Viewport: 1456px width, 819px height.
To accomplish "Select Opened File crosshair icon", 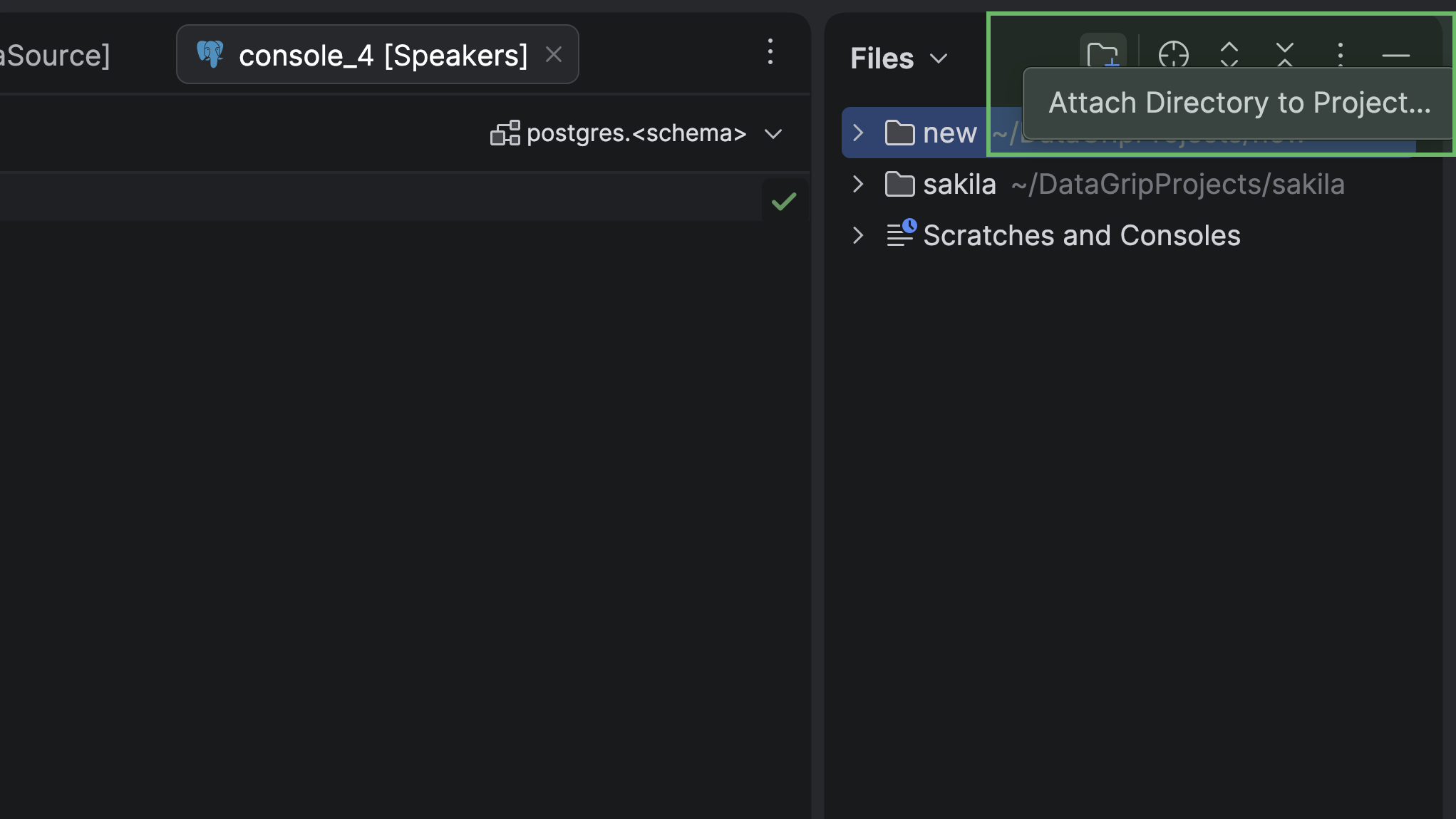I will [1173, 54].
